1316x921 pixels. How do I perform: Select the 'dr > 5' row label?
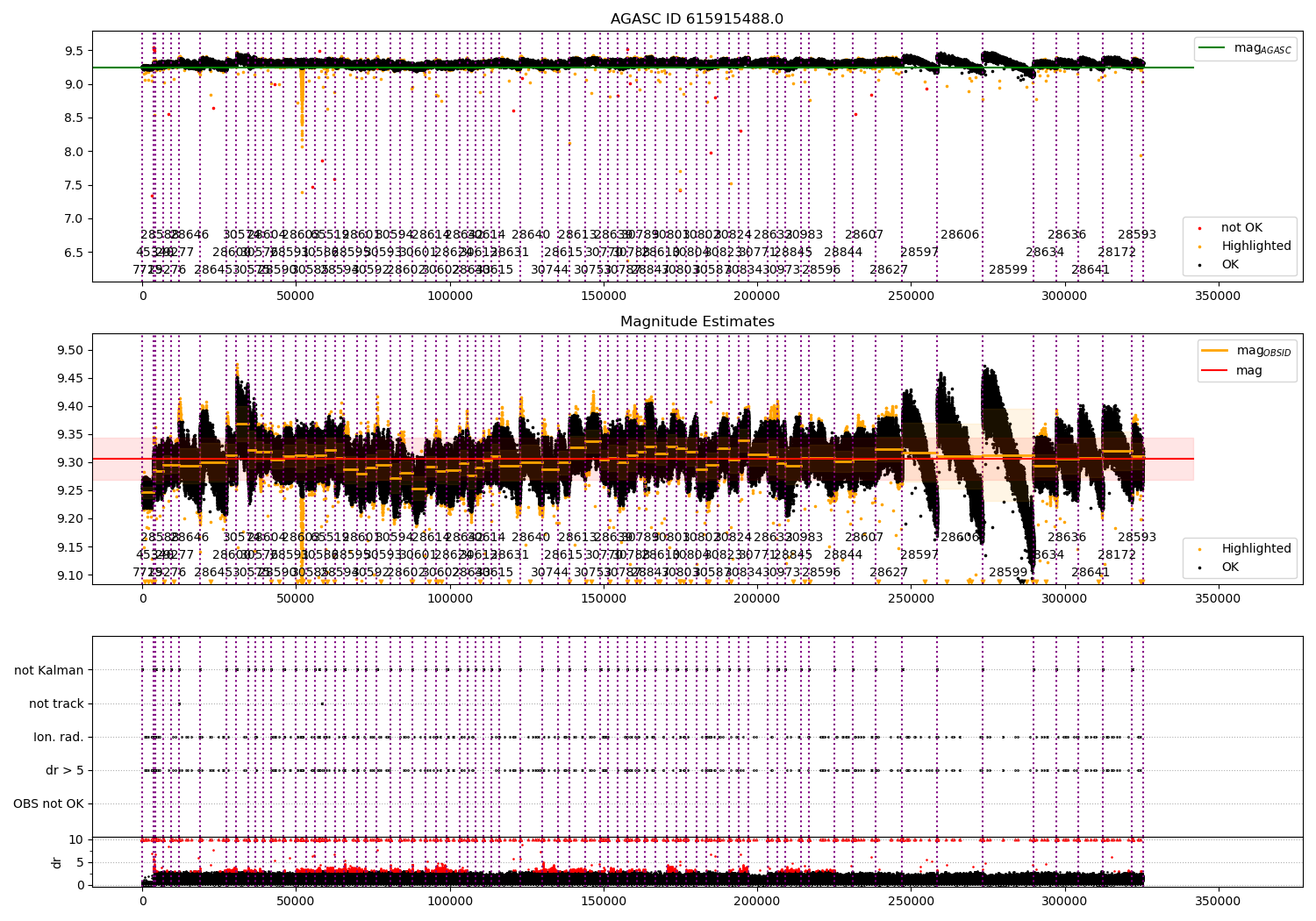click(x=65, y=770)
